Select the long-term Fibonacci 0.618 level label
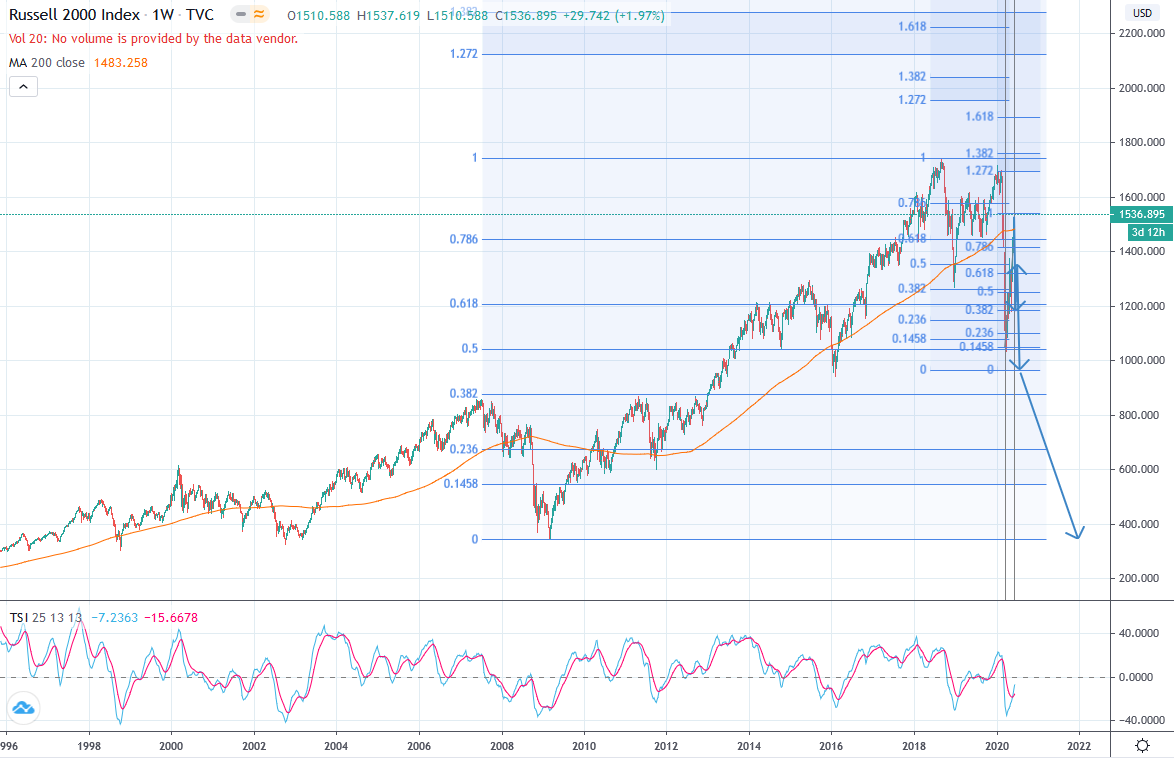The width and height of the screenshot is (1174, 760). click(463, 304)
